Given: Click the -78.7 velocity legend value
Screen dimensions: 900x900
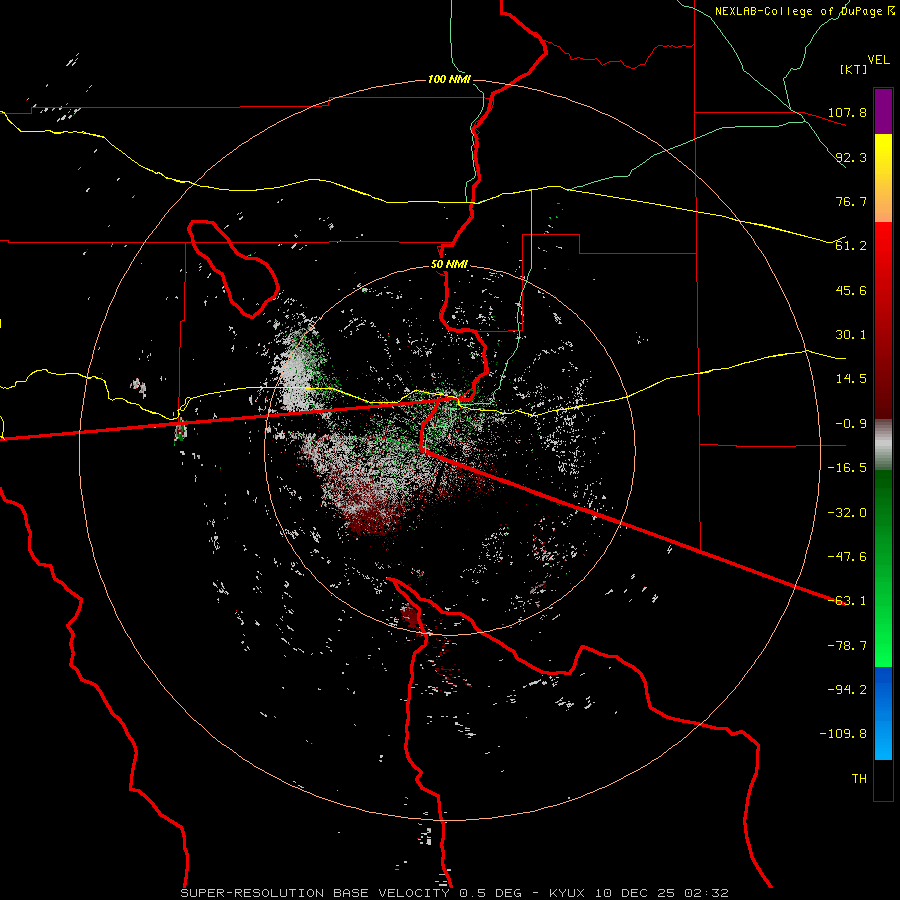Looking at the screenshot, I should coord(847,646).
